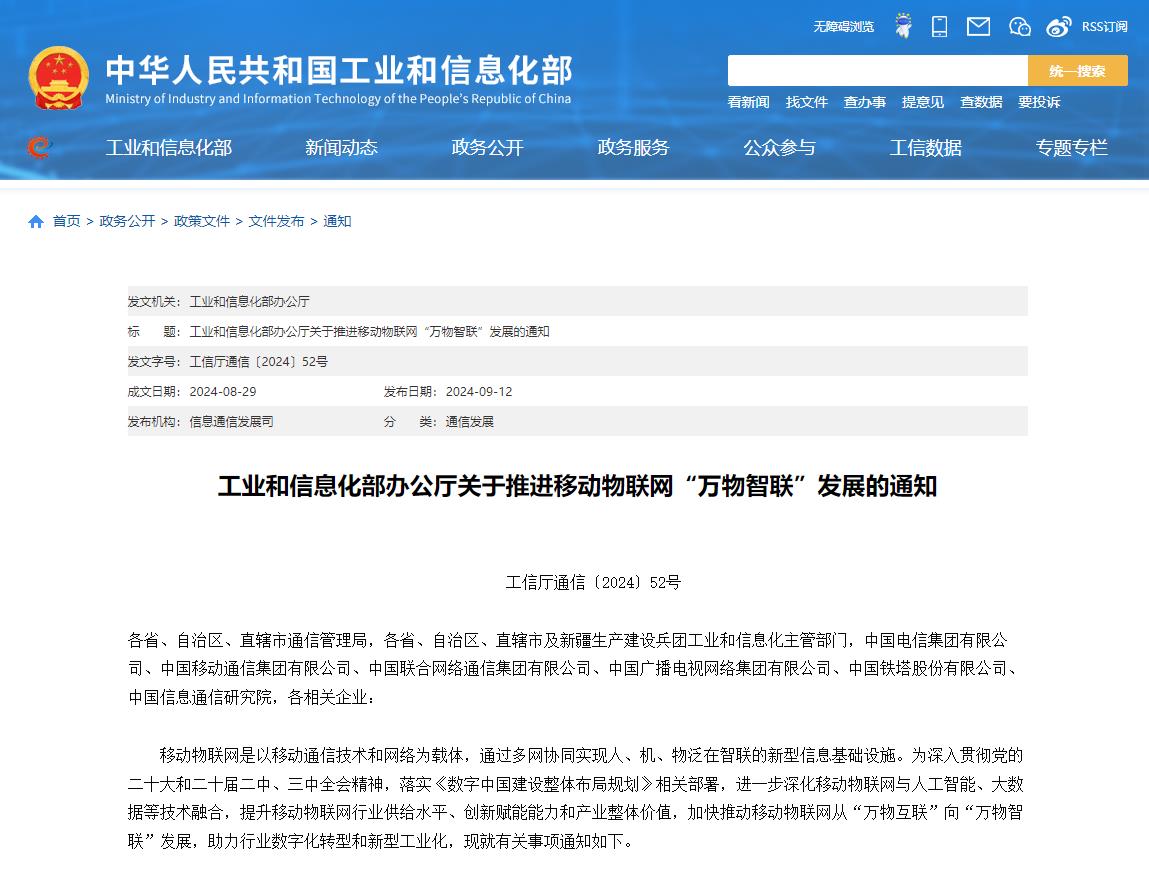Click the red swirl icon in navigation bar
The width and height of the screenshot is (1149, 869).
39,147
